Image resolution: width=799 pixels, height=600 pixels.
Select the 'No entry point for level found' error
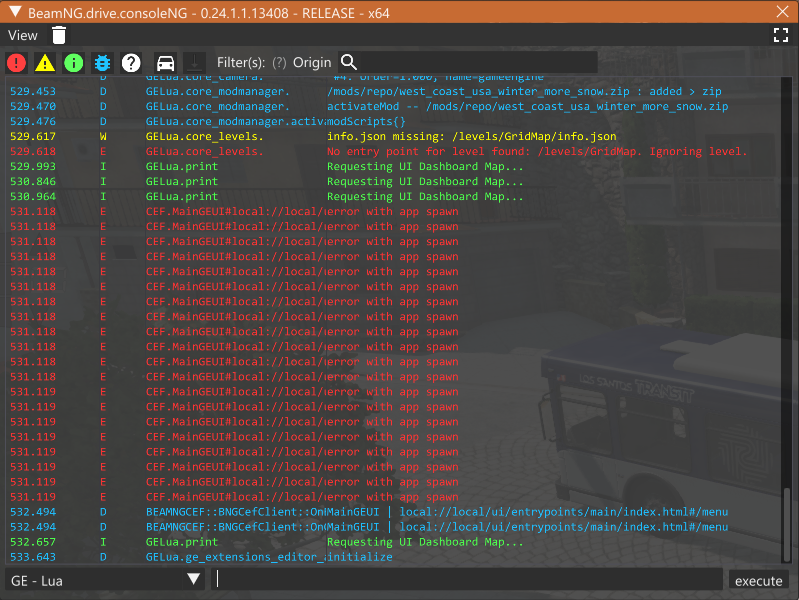click(393, 151)
